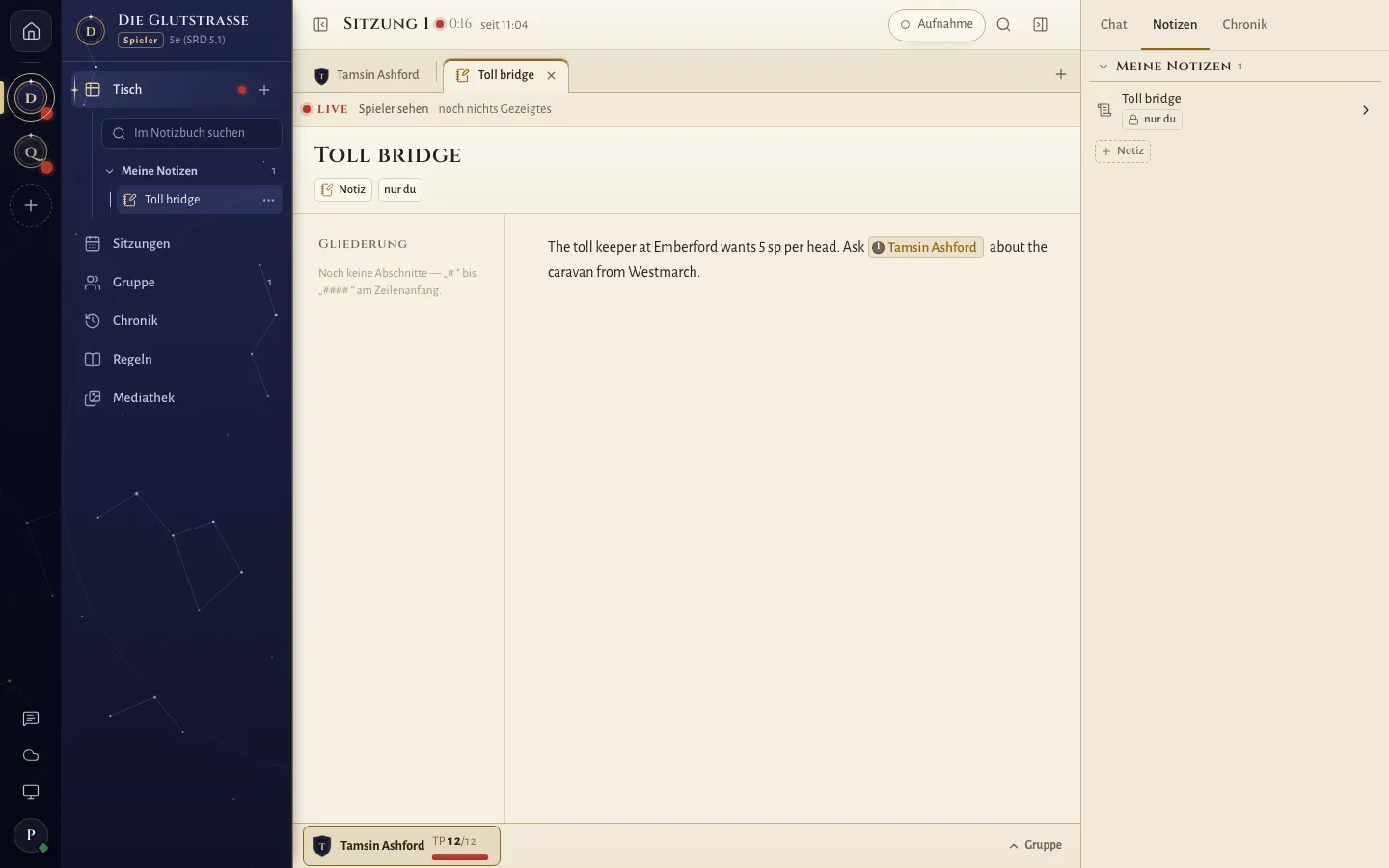The image size is (1389, 868).
Task: Expand Toll bridge note chevron in right panel
Action: [1365, 110]
